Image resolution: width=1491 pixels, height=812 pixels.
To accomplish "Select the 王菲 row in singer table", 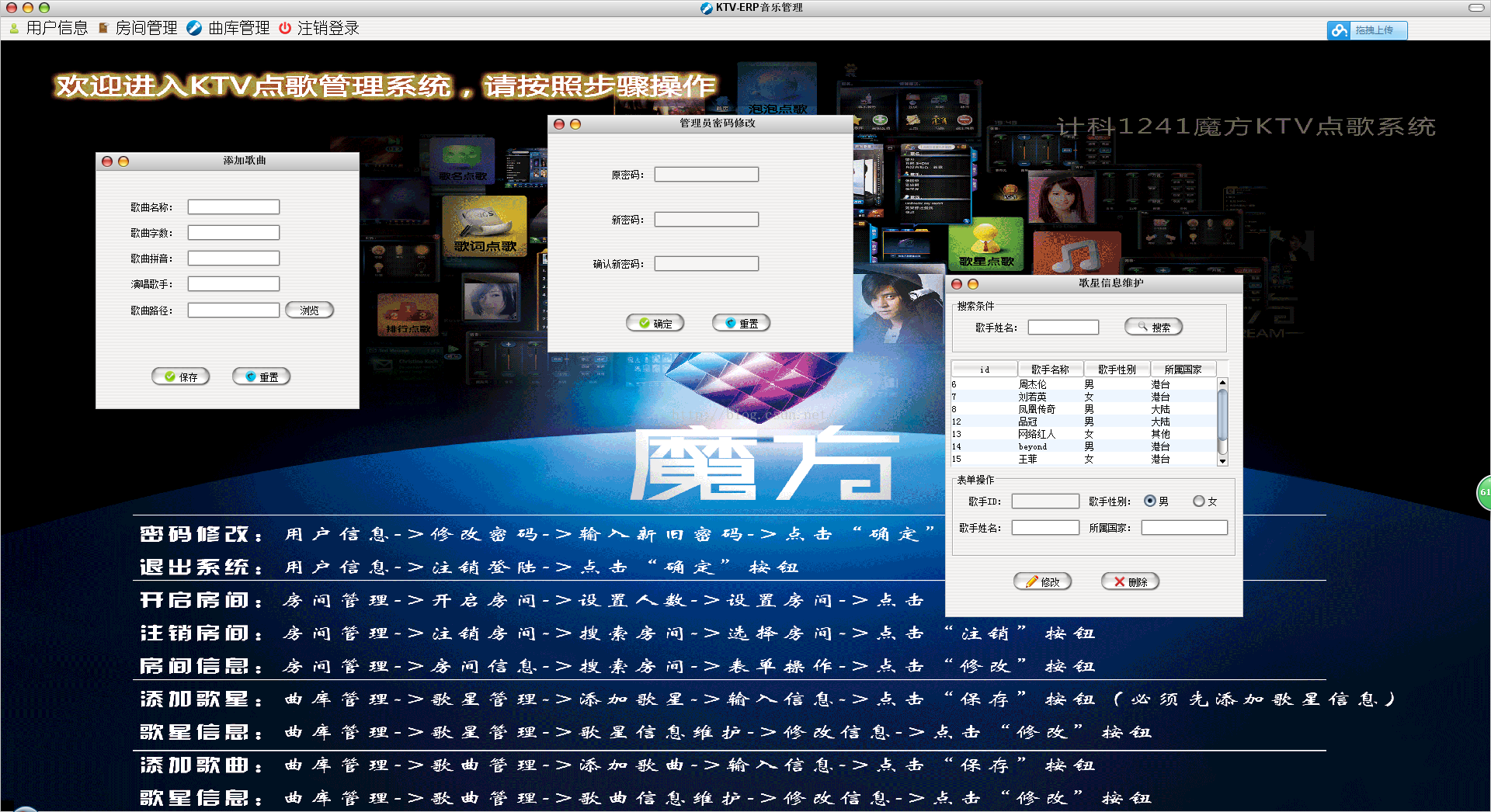I will (1084, 459).
